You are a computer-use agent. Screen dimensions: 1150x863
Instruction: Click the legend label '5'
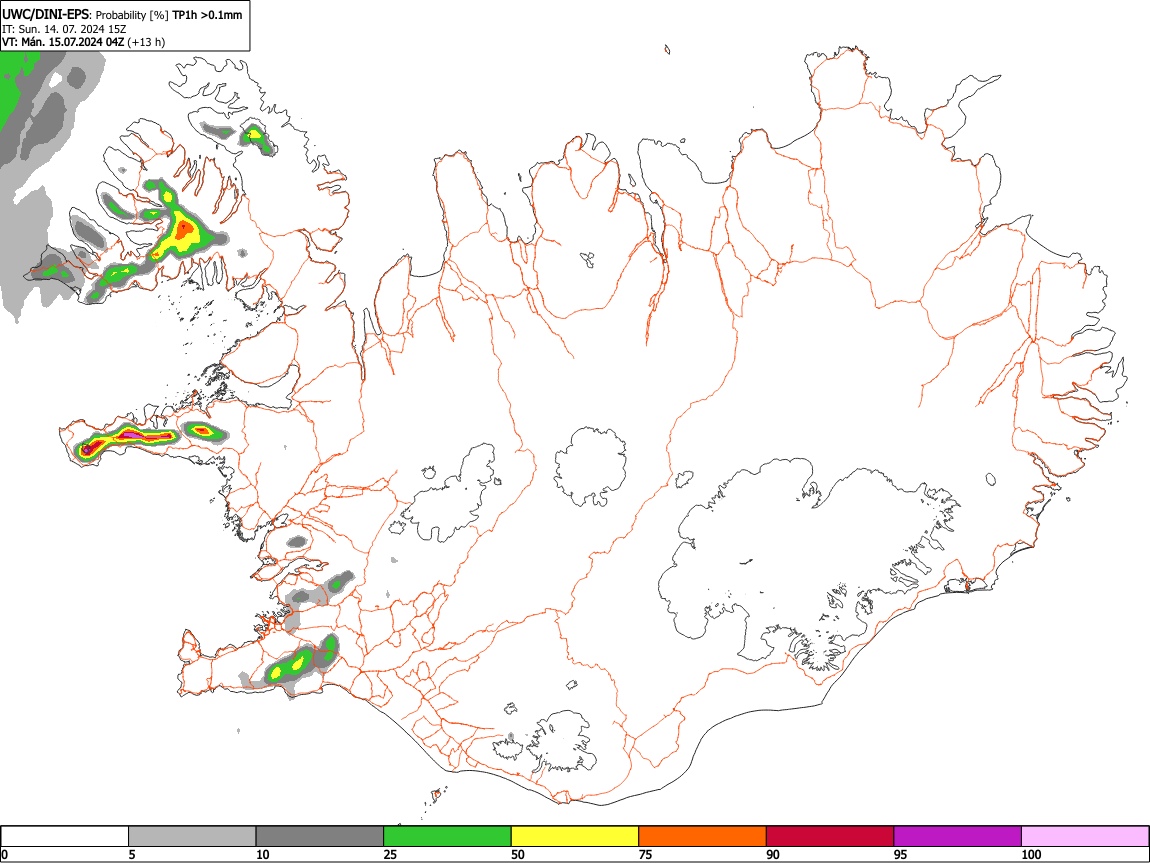(132, 854)
